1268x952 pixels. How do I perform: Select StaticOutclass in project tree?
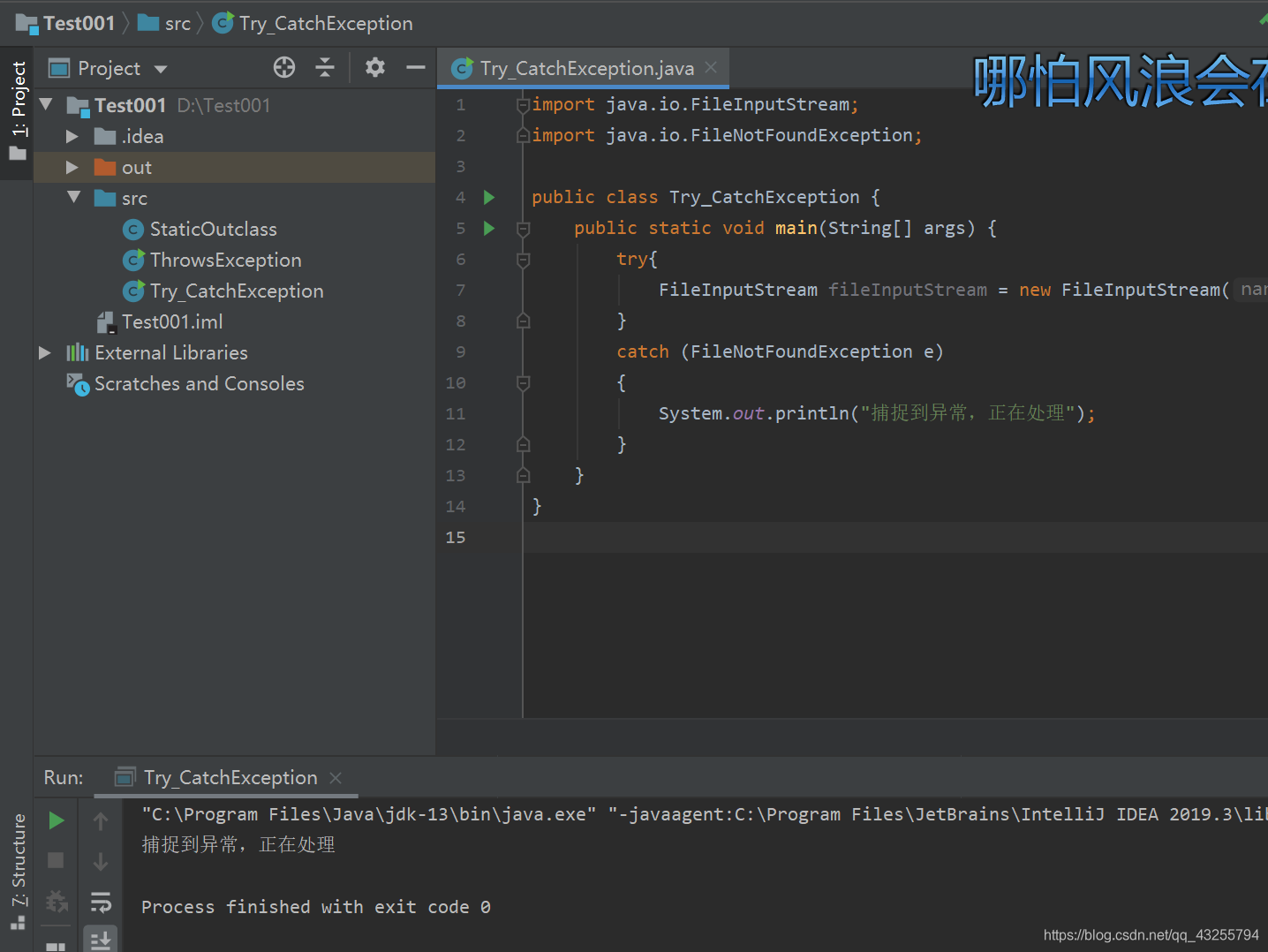coord(213,229)
